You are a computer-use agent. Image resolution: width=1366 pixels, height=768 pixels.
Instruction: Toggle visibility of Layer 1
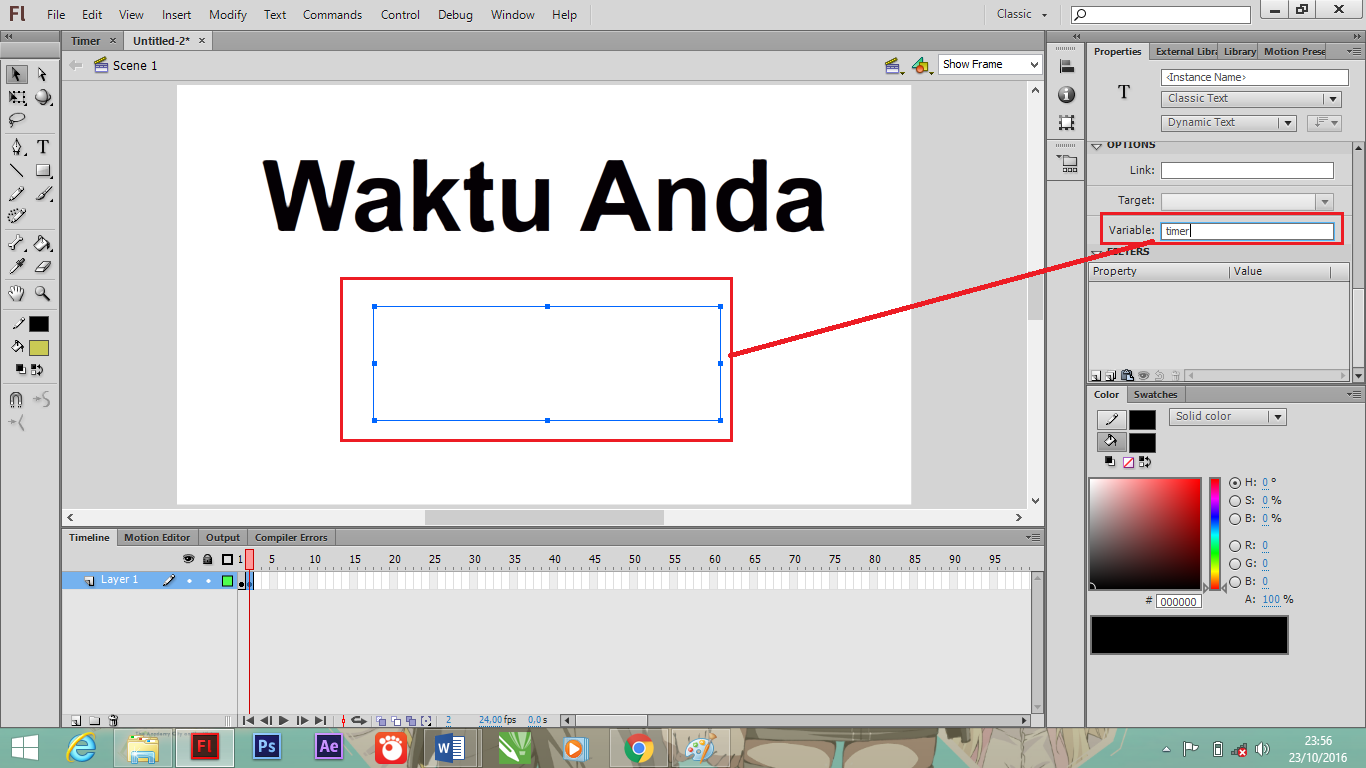pos(189,580)
